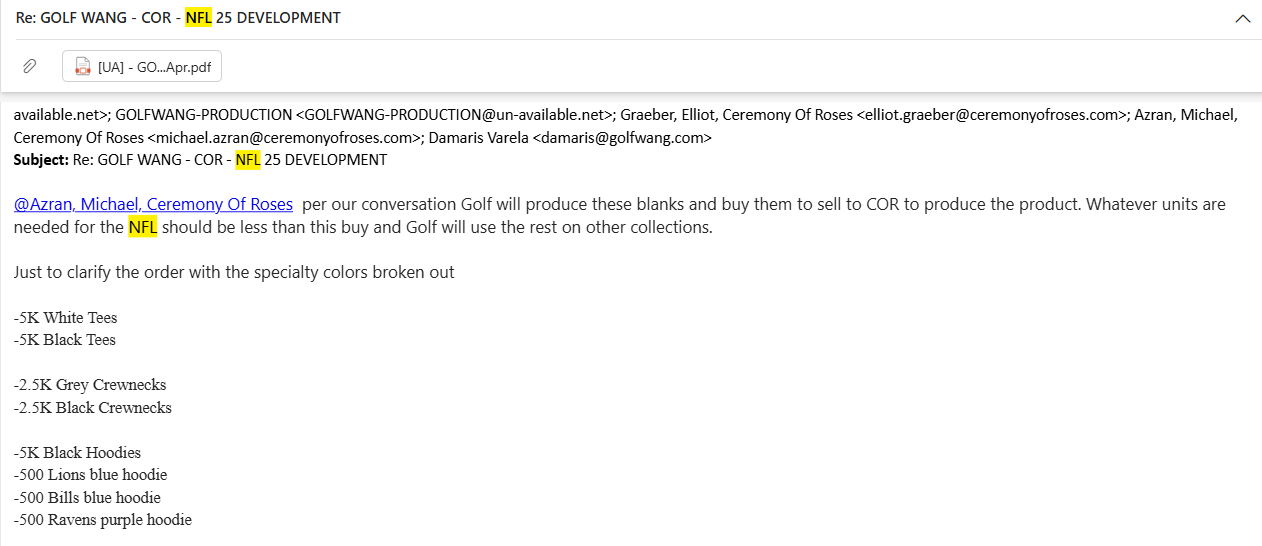Click the Just to clarify the order sentence
This screenshot has height=546, width=1262.
[234, 272]
